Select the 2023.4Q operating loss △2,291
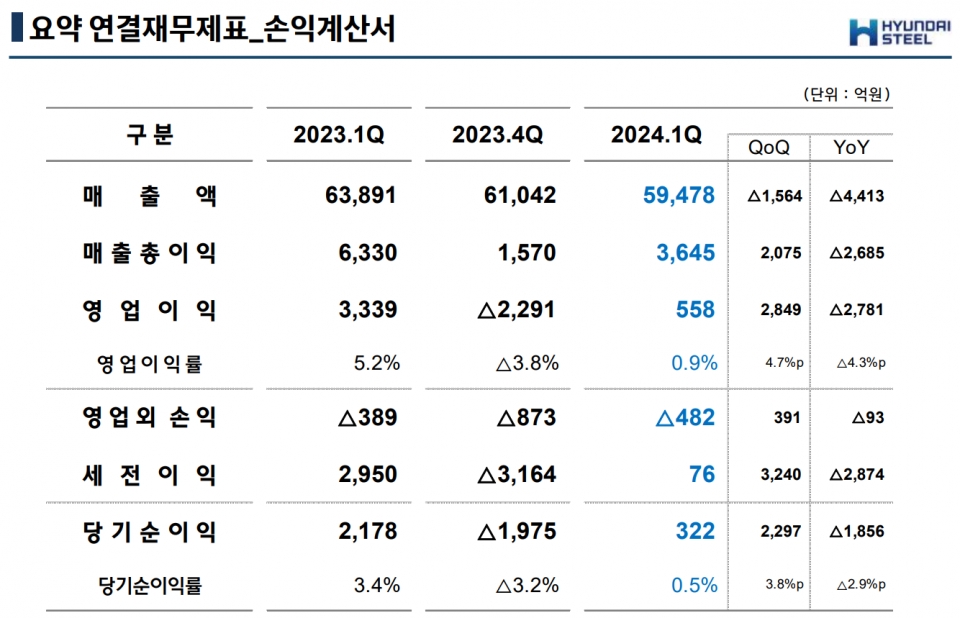 point(518,311)
